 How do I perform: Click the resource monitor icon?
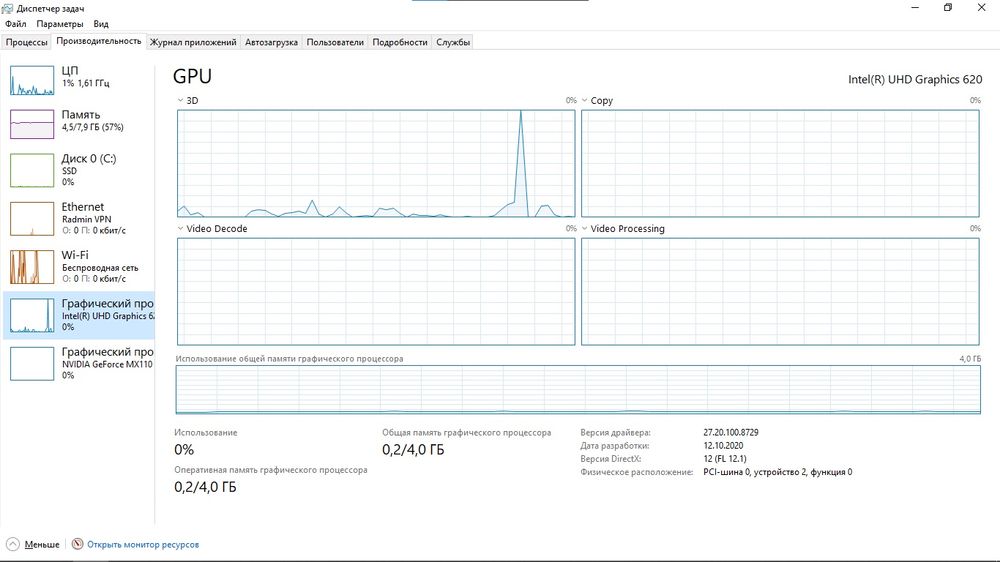tap(77, 544)
